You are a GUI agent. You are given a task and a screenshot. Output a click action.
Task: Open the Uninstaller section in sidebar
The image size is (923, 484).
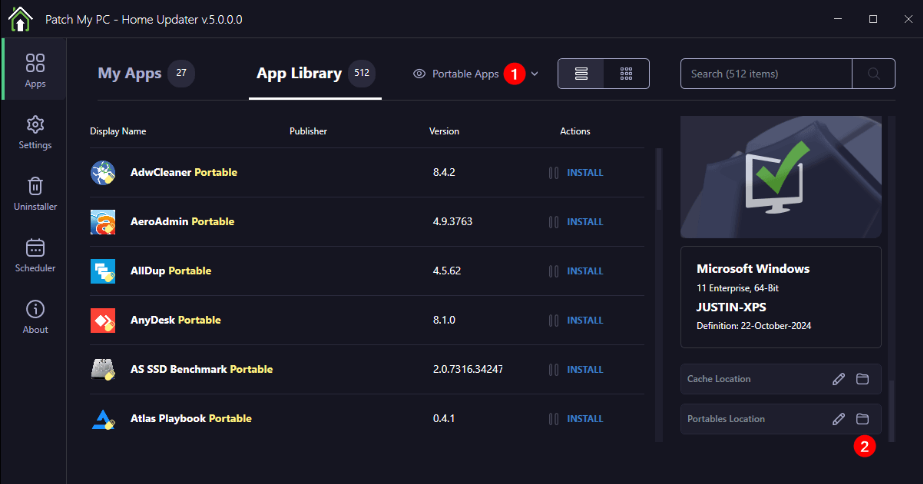pyautogui.click(x=35, y=194)
